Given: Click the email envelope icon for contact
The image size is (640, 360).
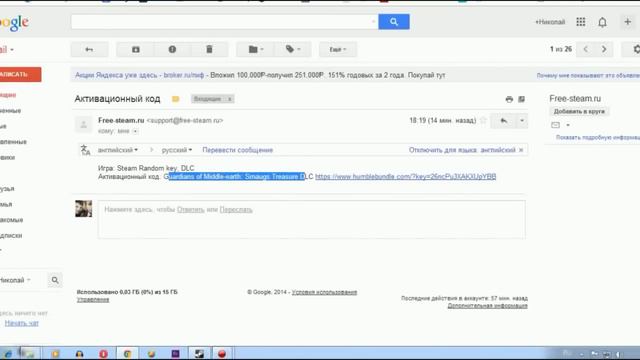Looking at the screenshot, I should 556,125.
